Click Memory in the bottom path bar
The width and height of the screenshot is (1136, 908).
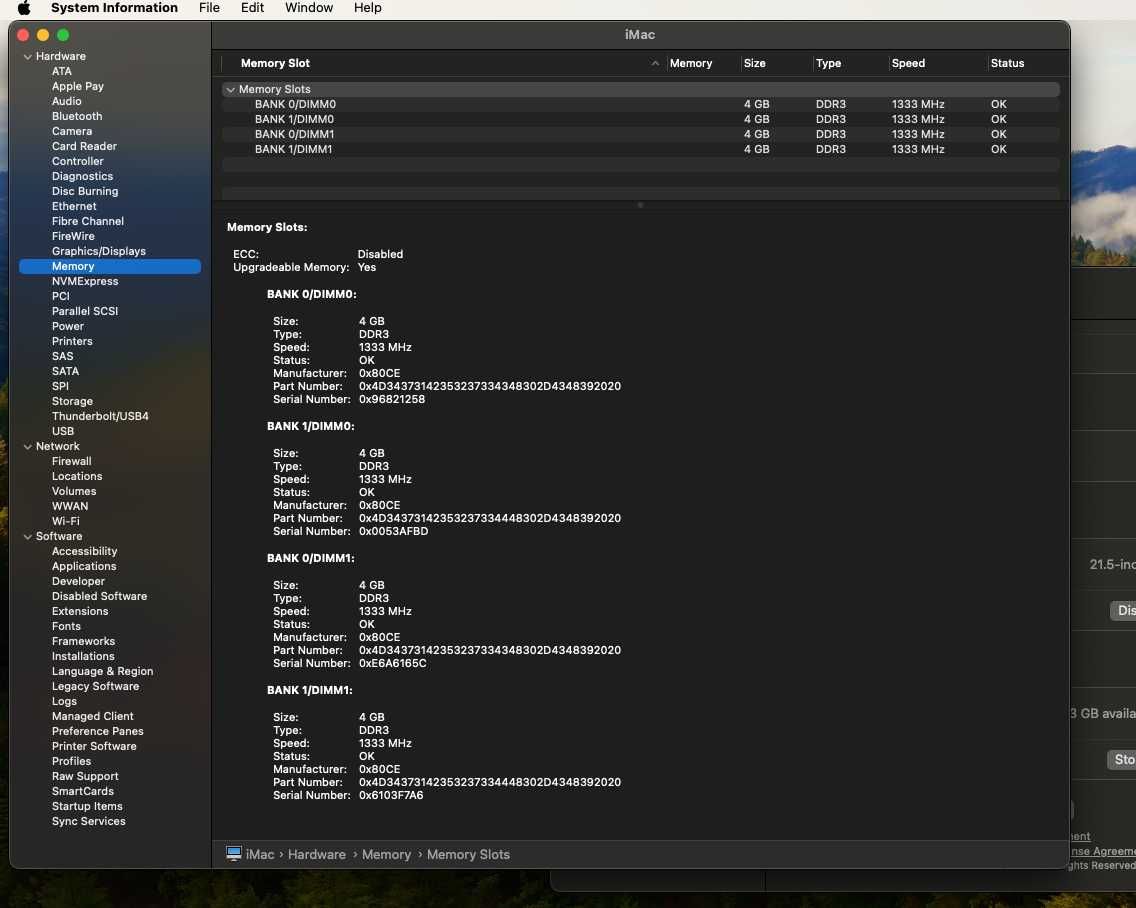coord(386,854)
